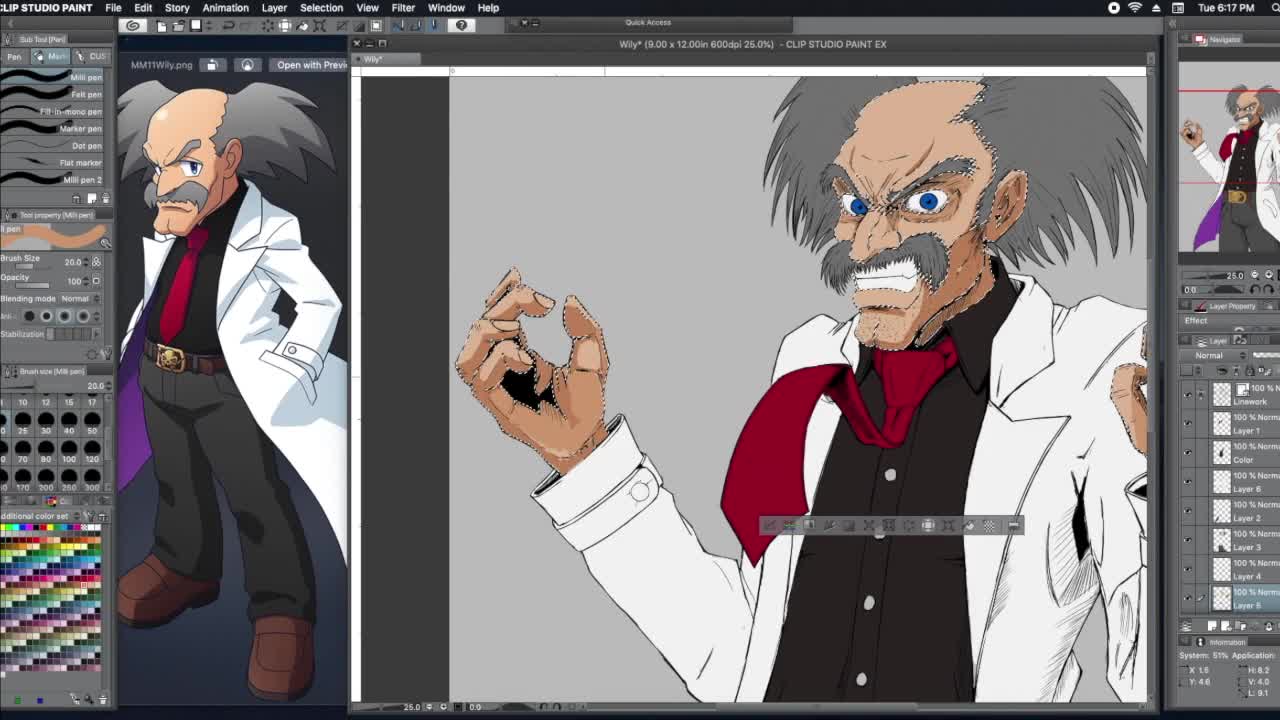Toggle visibility of Layer 2

click(1188, 511)
